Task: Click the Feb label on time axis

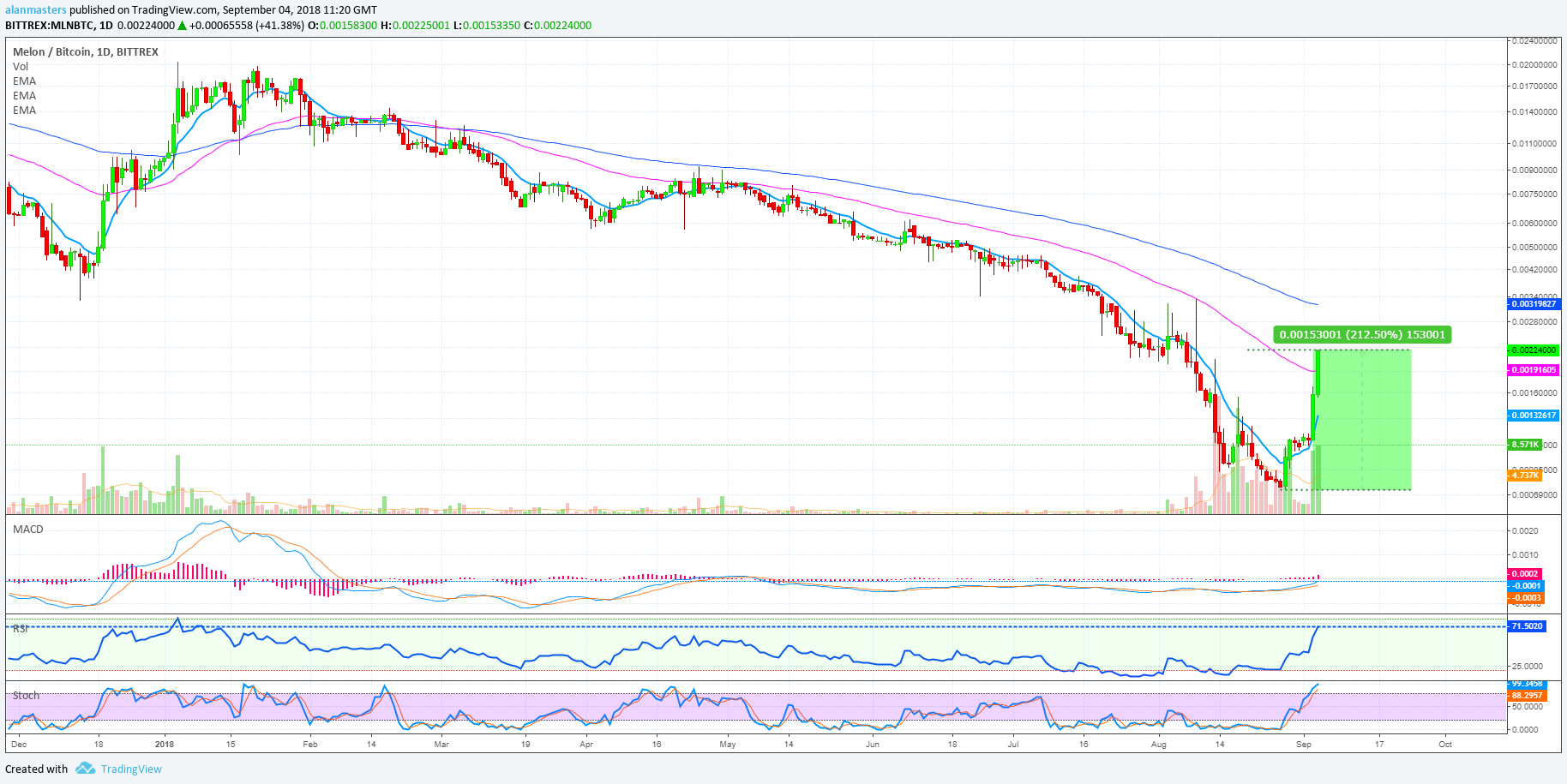Action: click(x=310, y=745)
